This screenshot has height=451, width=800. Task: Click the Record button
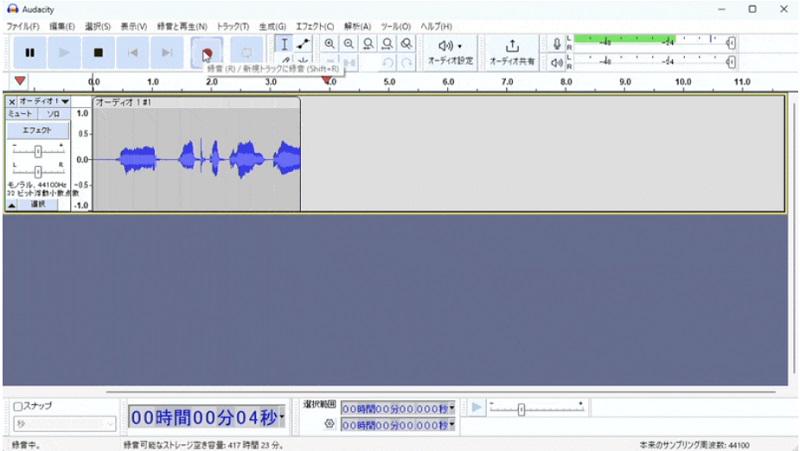(x=207, y=52)
